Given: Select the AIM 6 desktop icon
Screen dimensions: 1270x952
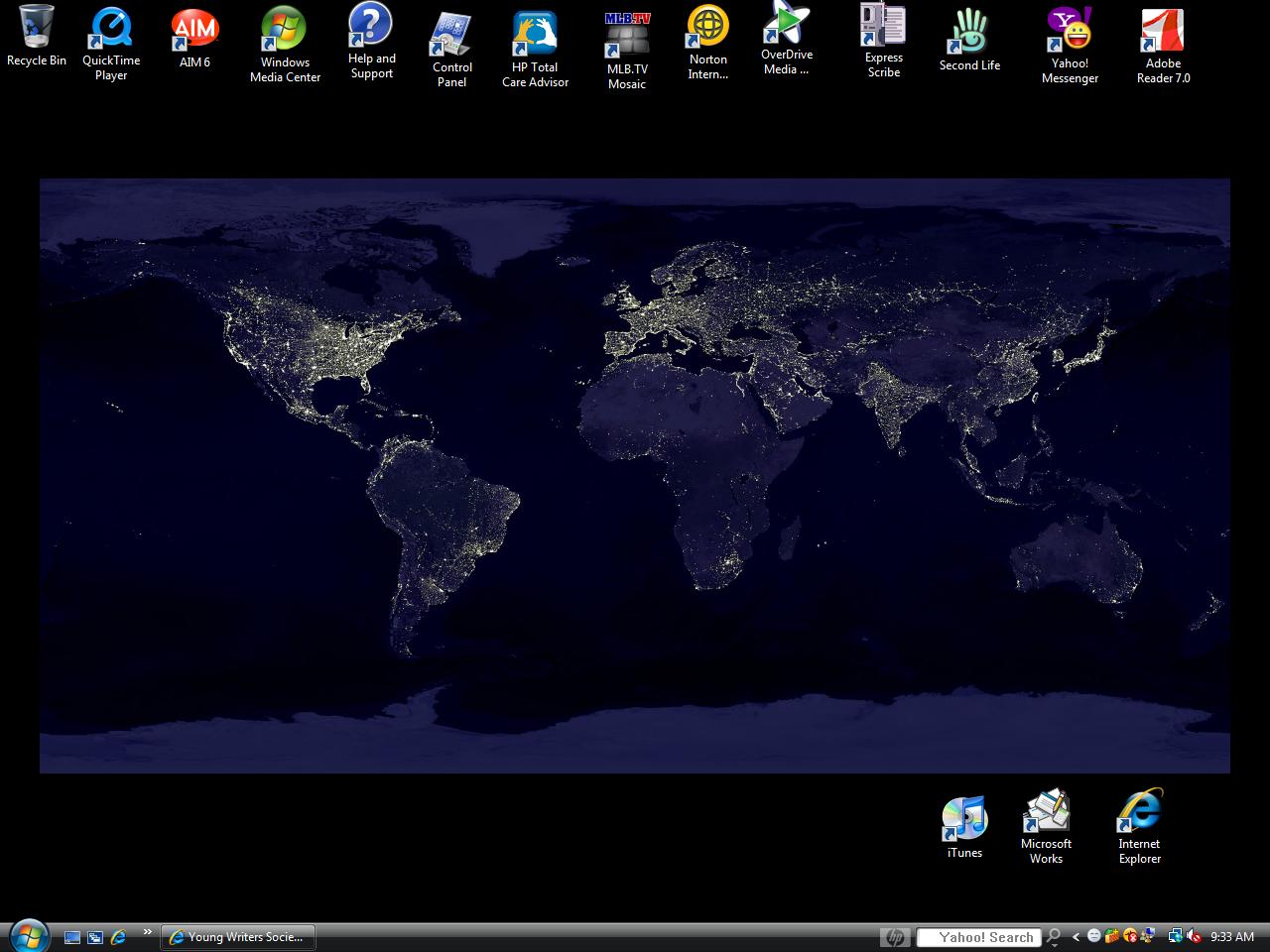Looking at the screenshot, I should [194, 38].
